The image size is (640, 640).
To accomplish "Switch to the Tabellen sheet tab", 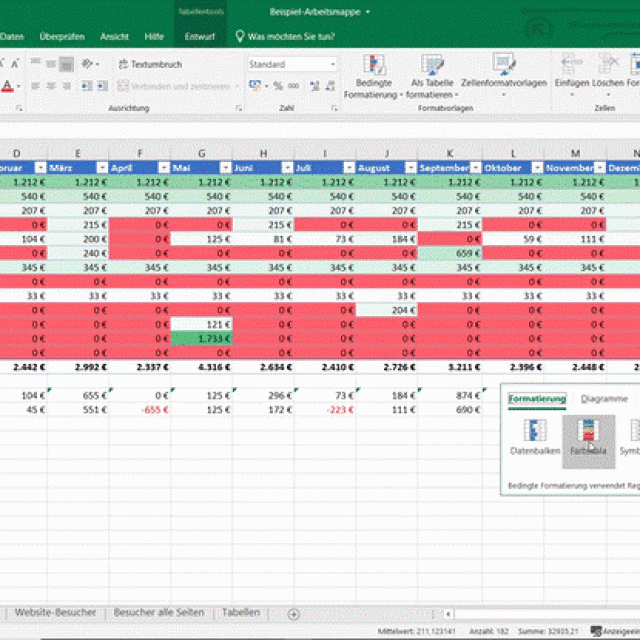I will [241, 612].
